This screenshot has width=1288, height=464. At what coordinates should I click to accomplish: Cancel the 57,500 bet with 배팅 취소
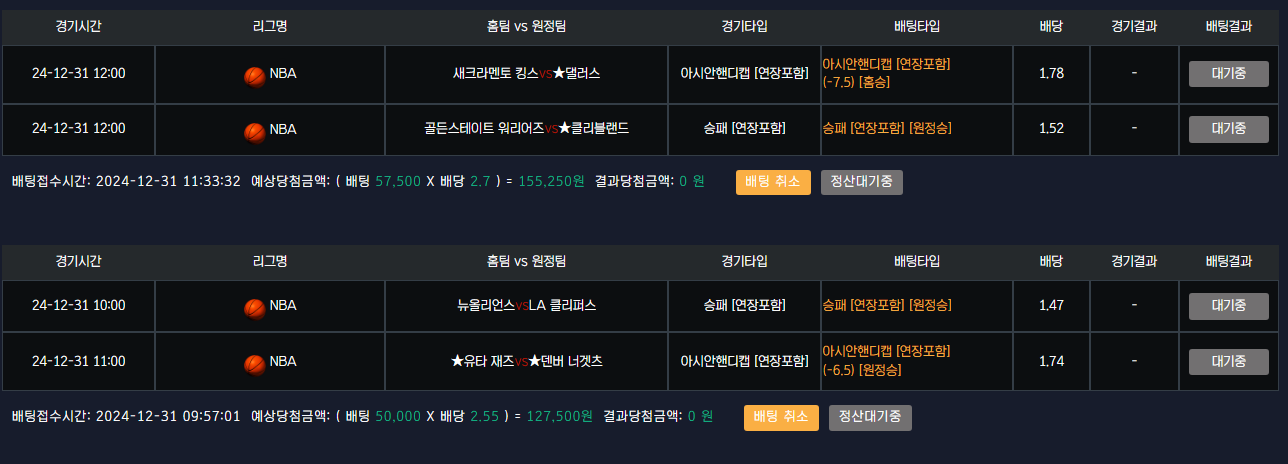coord(773,182)
